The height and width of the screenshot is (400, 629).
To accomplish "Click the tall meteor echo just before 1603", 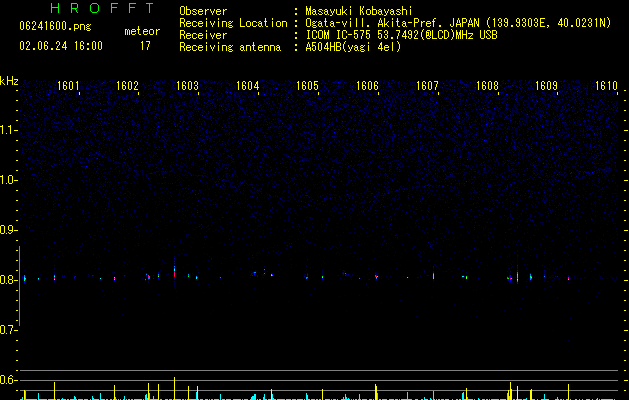I will click(x=174, y=271).
